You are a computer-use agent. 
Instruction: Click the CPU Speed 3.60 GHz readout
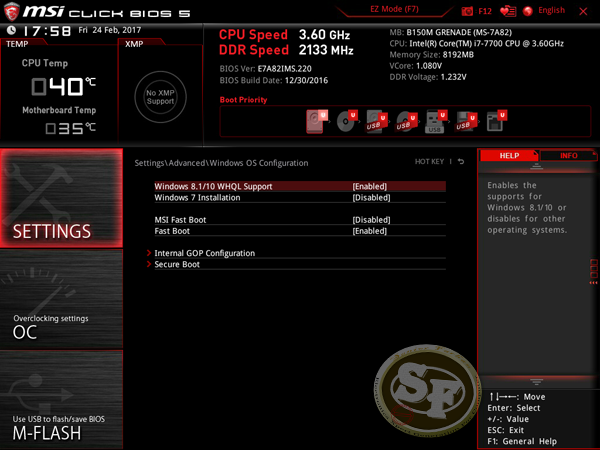pos(284,34)
